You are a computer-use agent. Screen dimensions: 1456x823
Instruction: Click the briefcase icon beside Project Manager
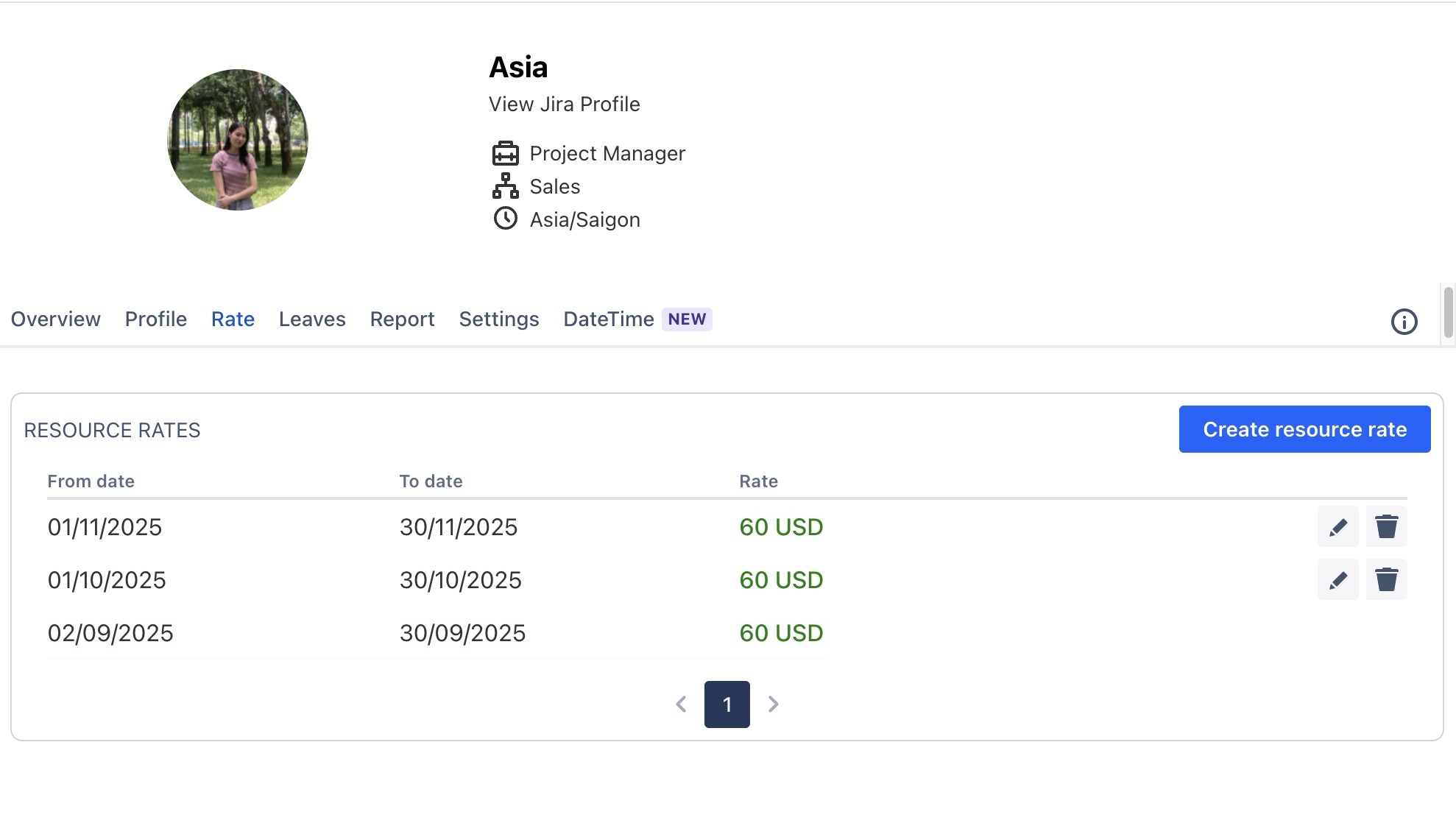pyautogui.click(x=505, y=153)
